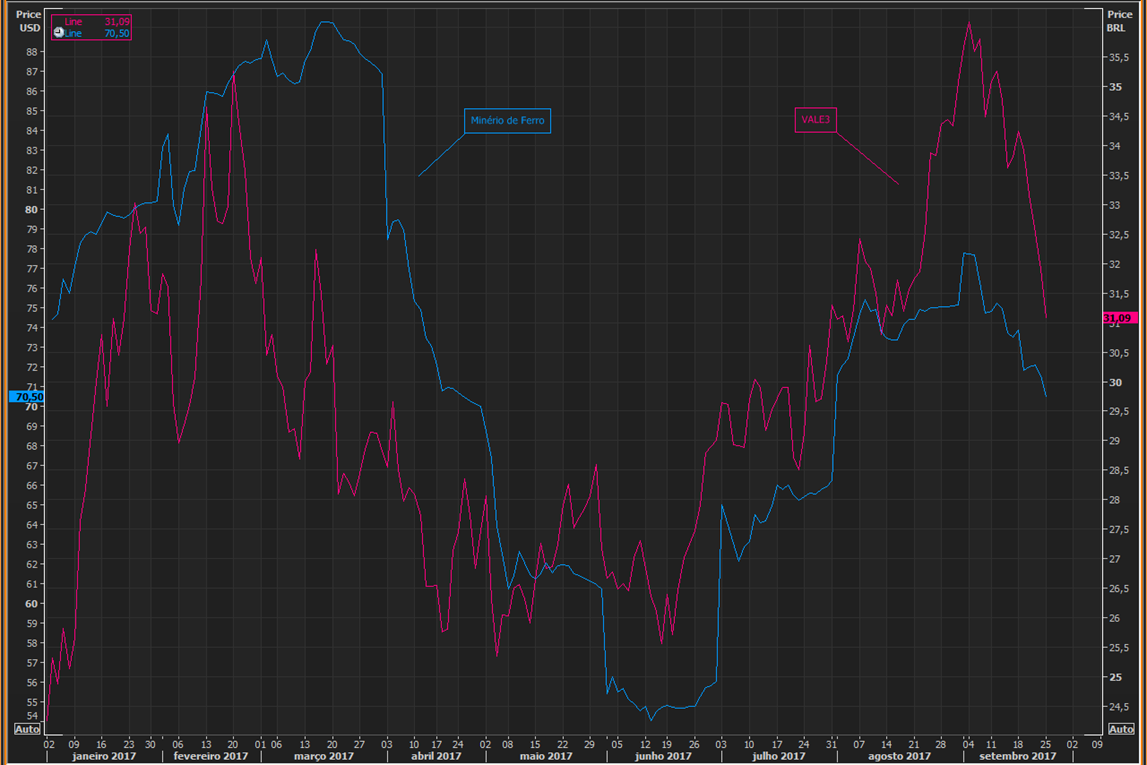Click the 35 level on BRL axis

pos(1114,87)
